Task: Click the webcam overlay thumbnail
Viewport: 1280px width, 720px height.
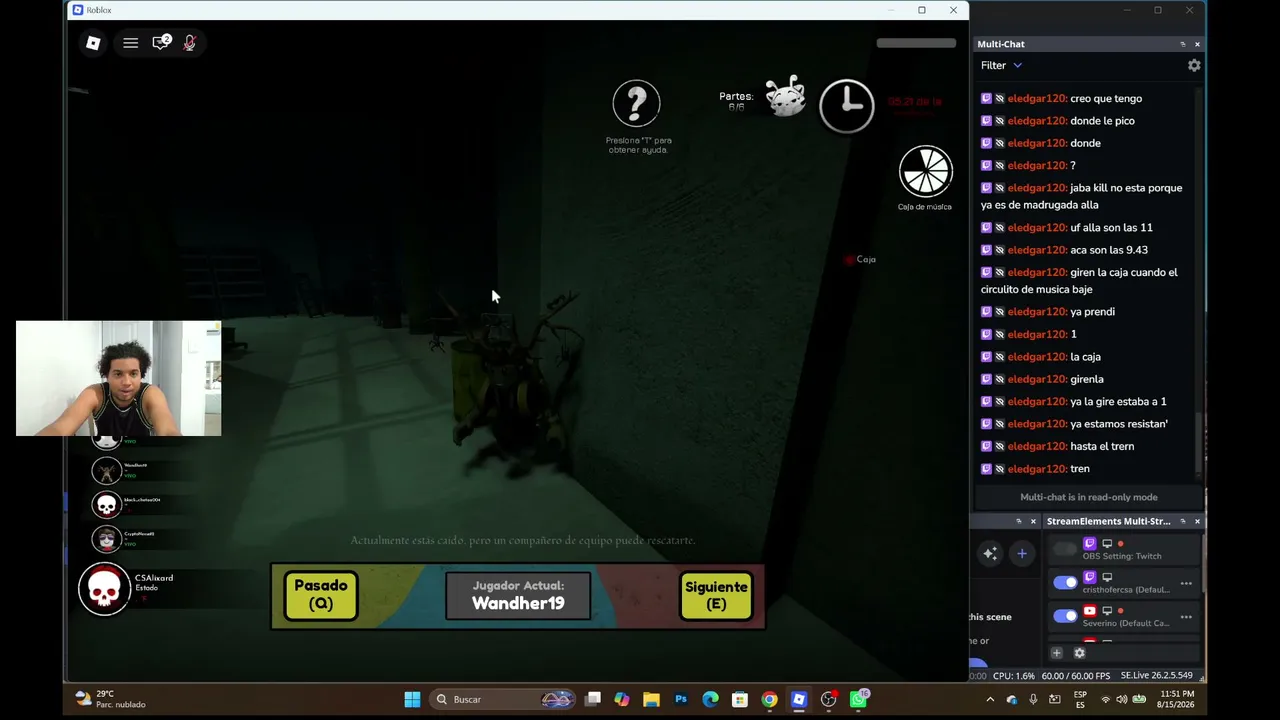Action: point(118,378)
